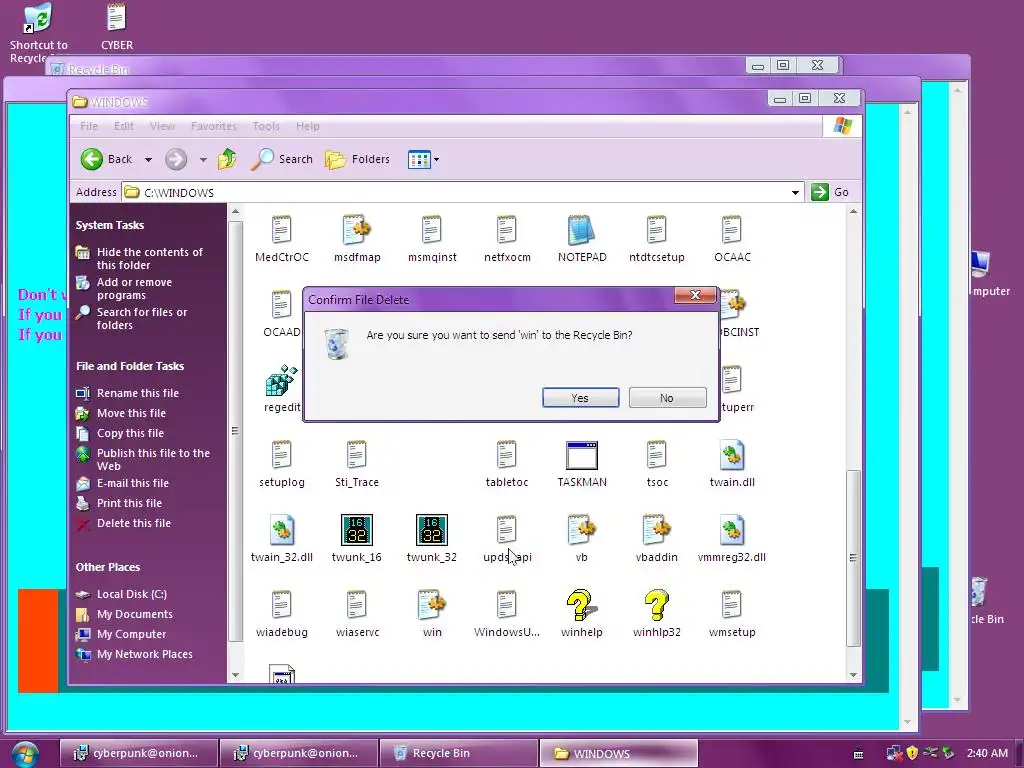This screenshot has width=1024, height=768.
Task: Click Add or remove programs link
Action: 135,289
